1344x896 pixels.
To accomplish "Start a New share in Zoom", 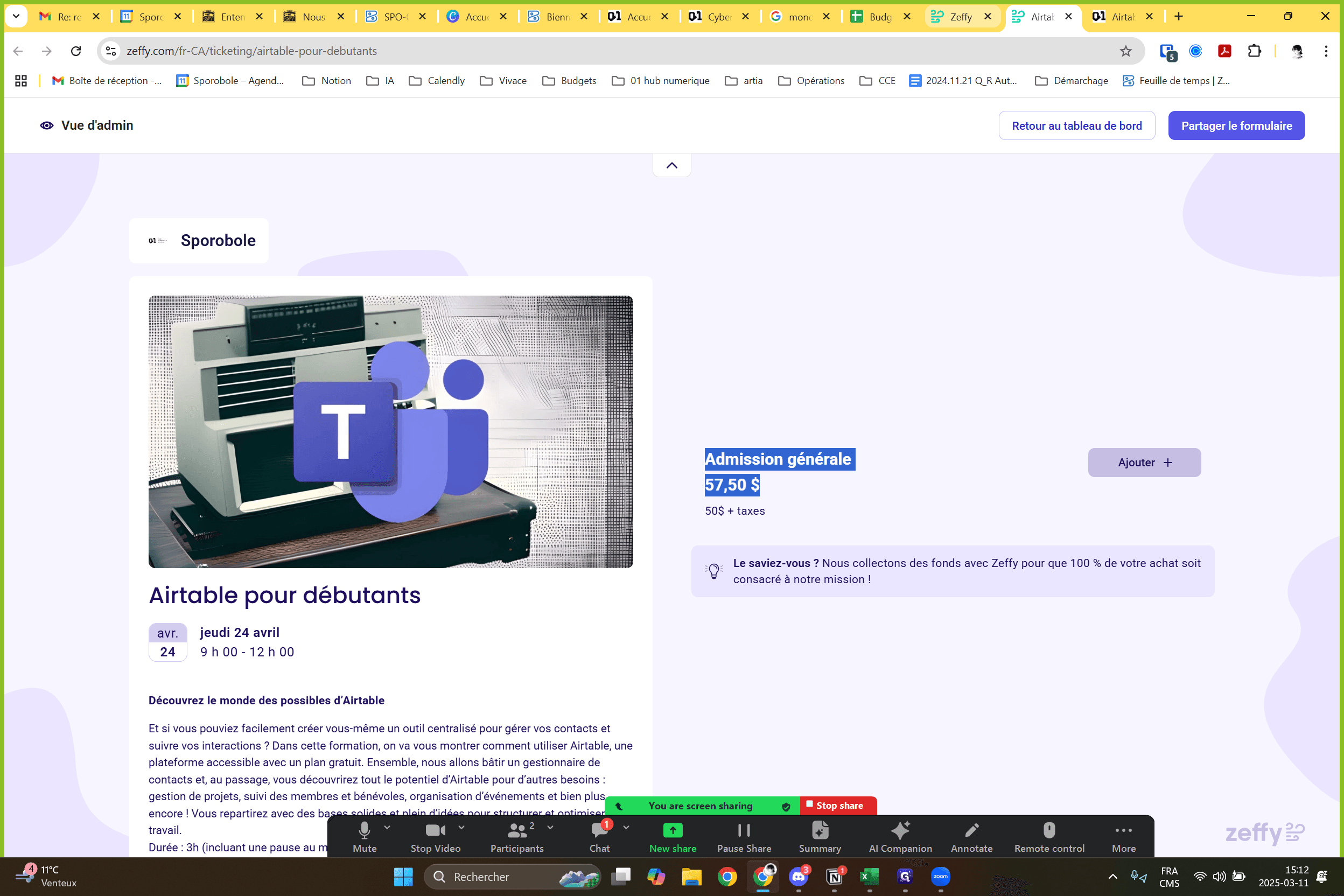I will click(x=673, y=836).
